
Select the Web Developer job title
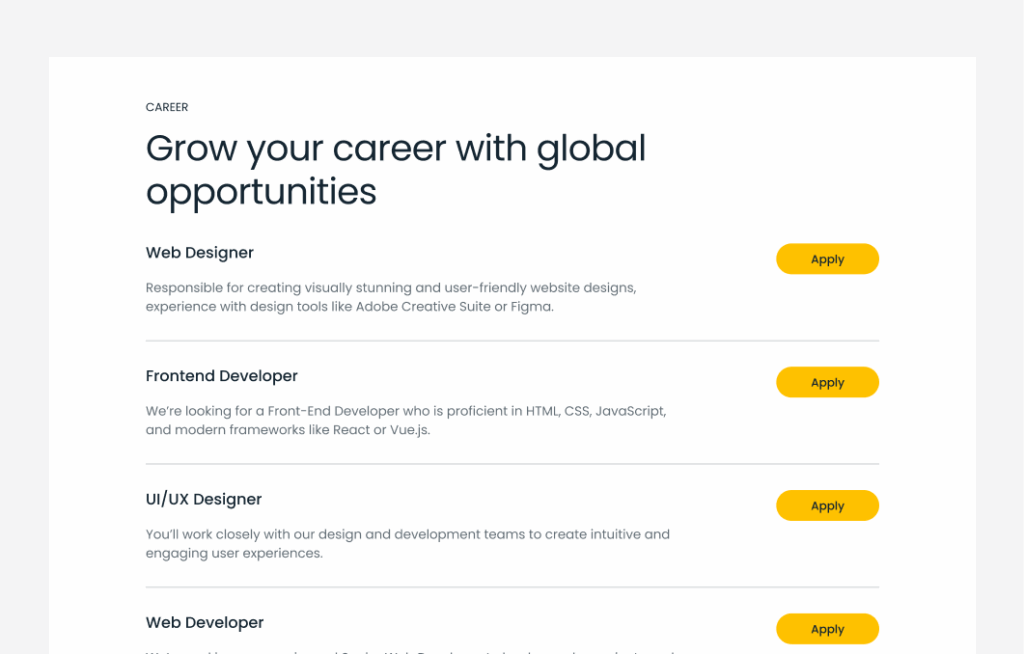pos(205,622)
